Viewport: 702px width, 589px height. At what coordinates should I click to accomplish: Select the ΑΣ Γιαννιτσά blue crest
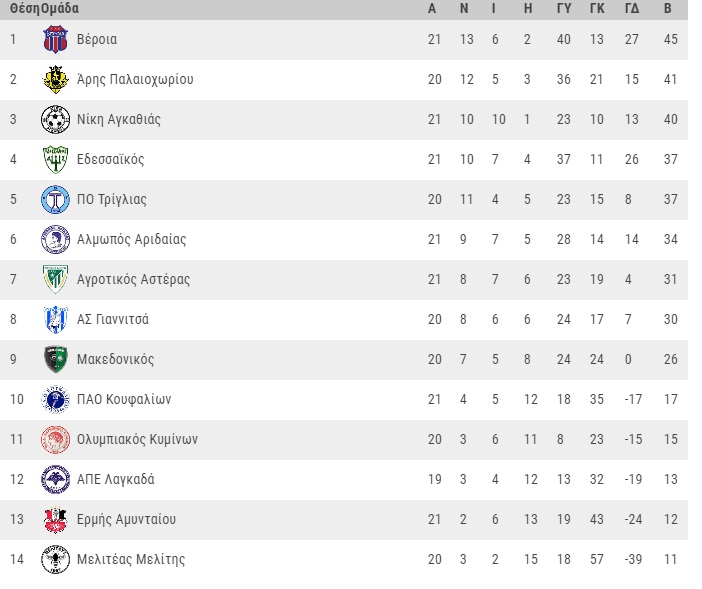point(56,320)
